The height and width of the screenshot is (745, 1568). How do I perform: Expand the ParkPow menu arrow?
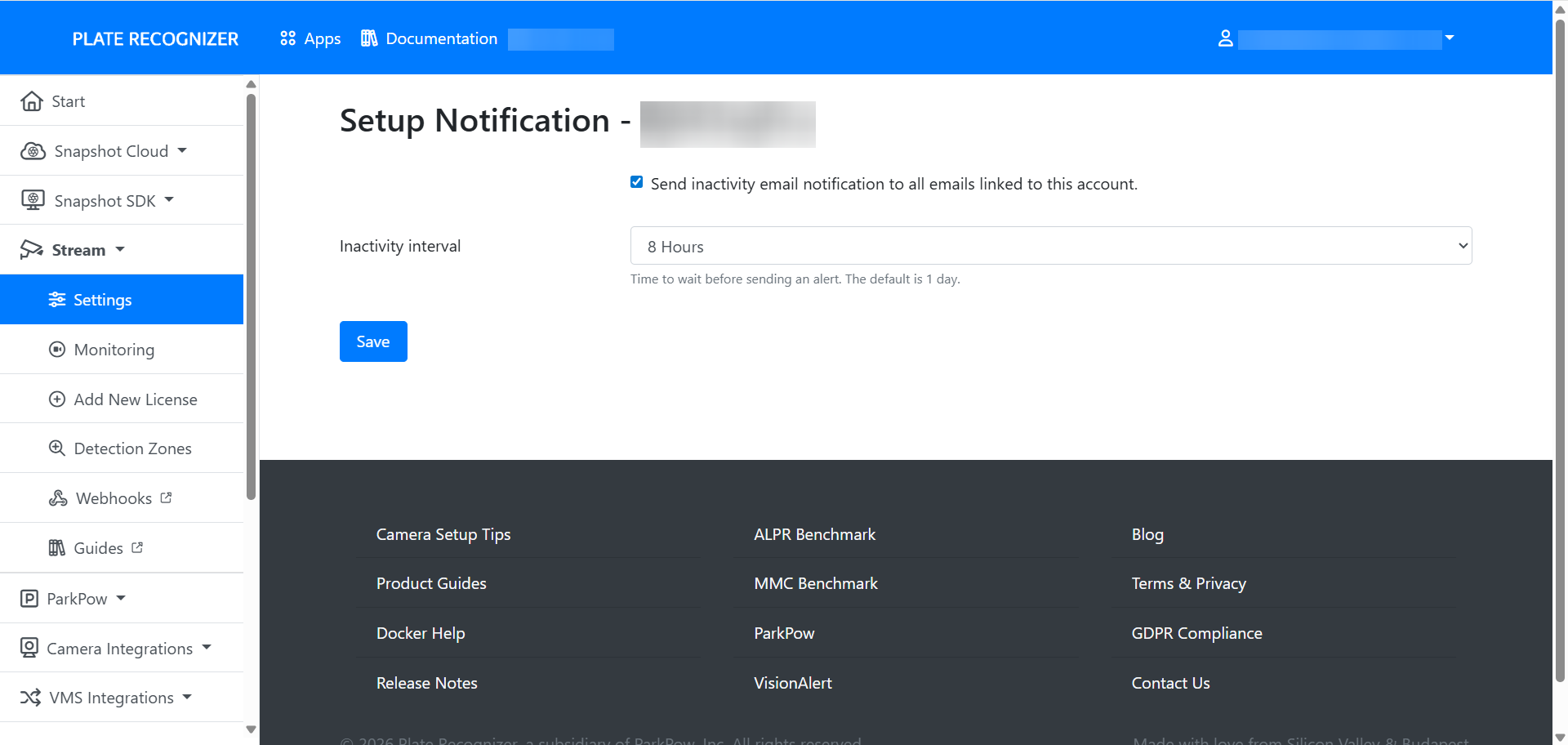[121, 598]
